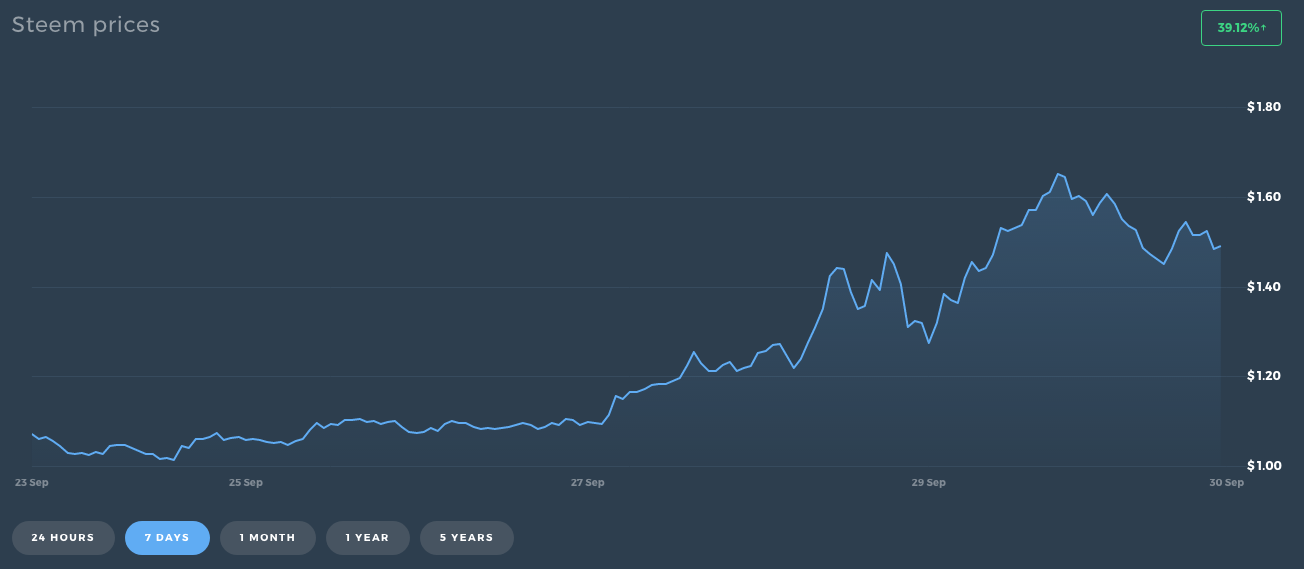
Task: Click the $1.60 axis label
Action: [1264, 197]
